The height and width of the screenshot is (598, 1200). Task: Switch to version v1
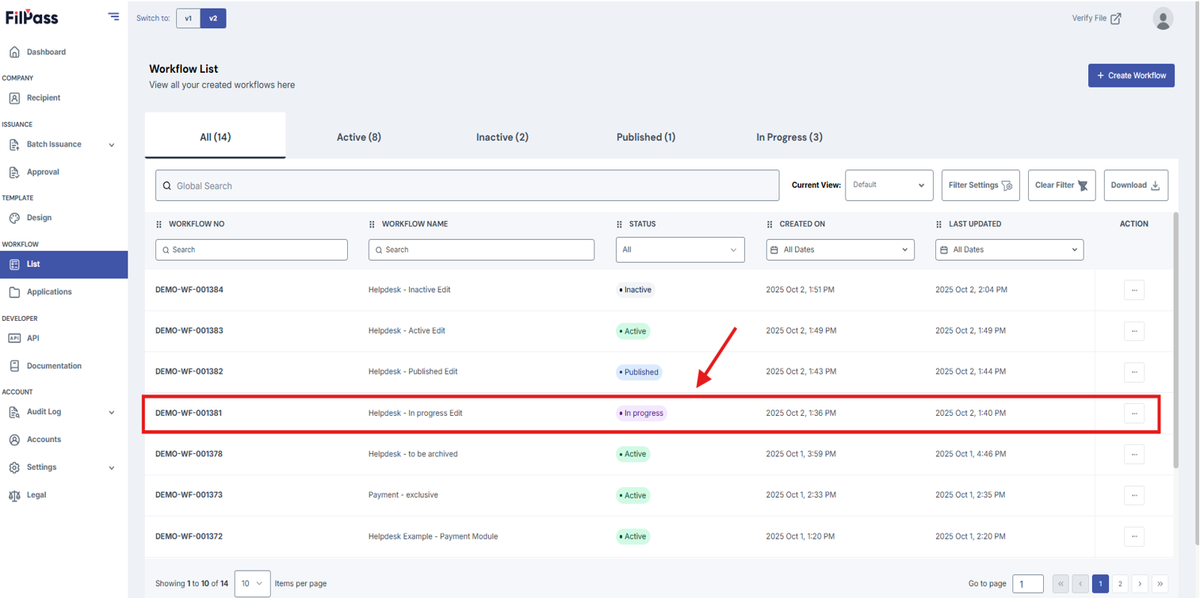(x=188, y=18)
